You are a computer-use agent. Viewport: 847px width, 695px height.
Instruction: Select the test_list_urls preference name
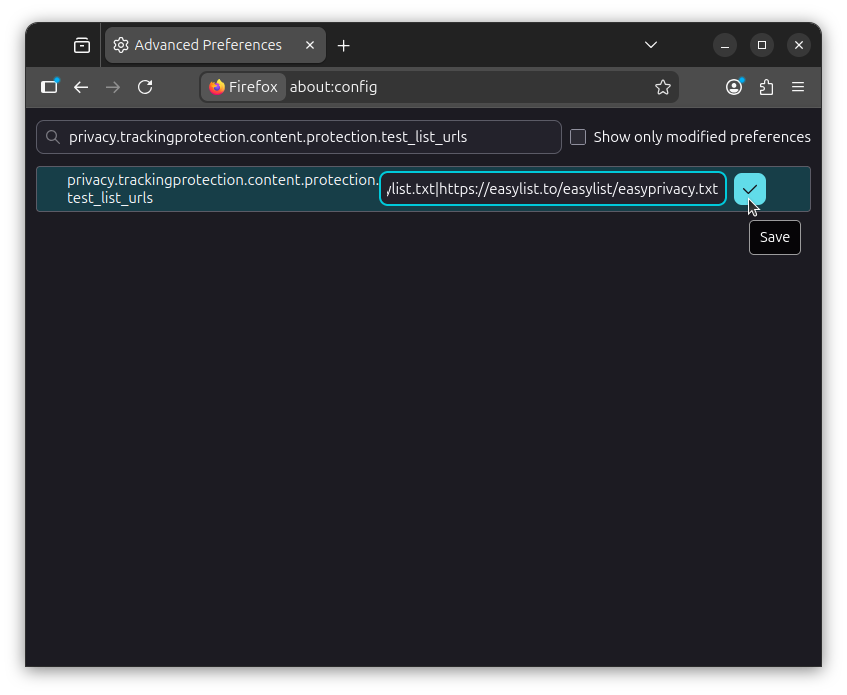click(220, 189)
